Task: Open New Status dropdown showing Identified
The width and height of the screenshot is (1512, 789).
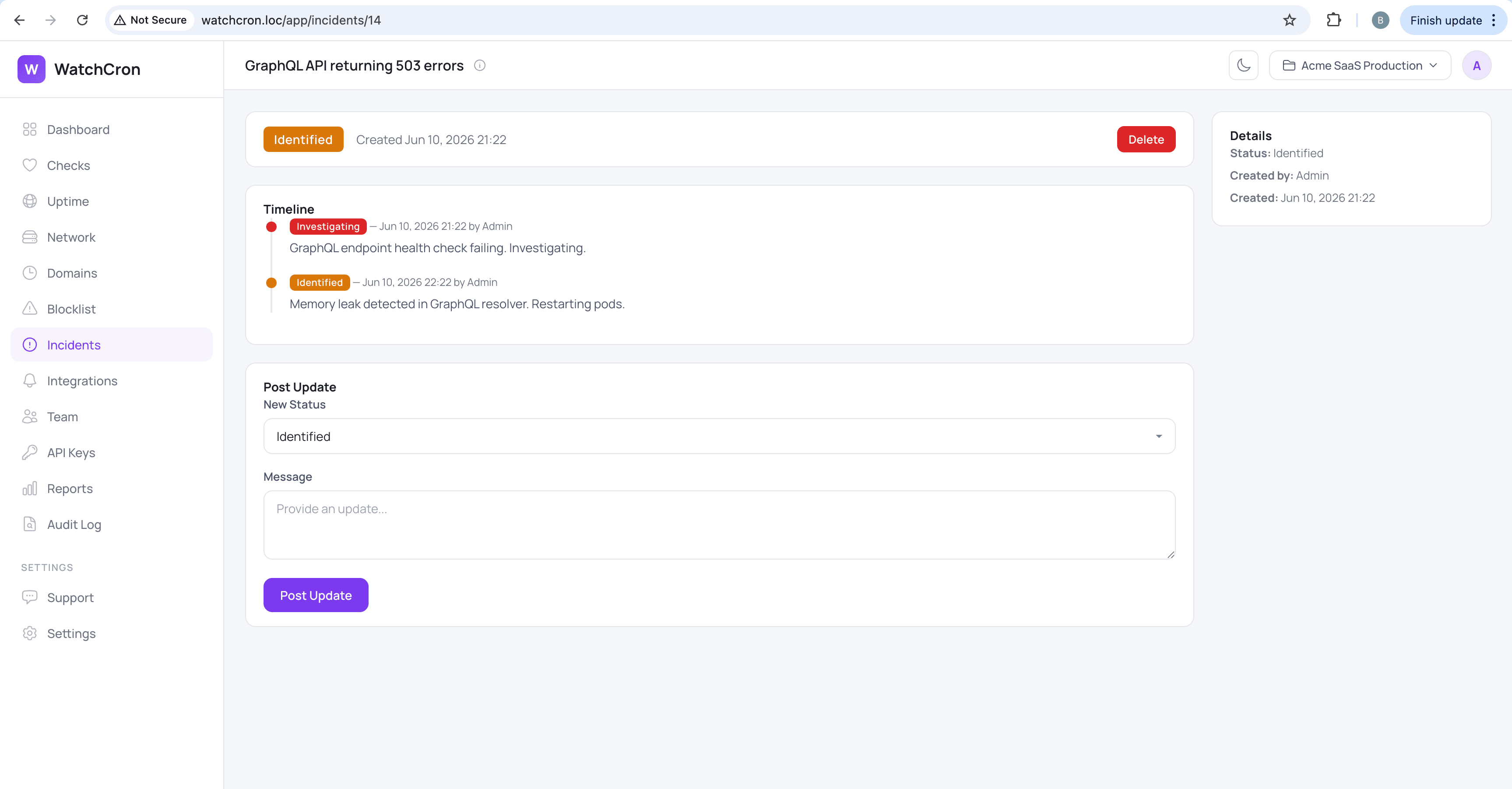Action: tap(719, 436)
